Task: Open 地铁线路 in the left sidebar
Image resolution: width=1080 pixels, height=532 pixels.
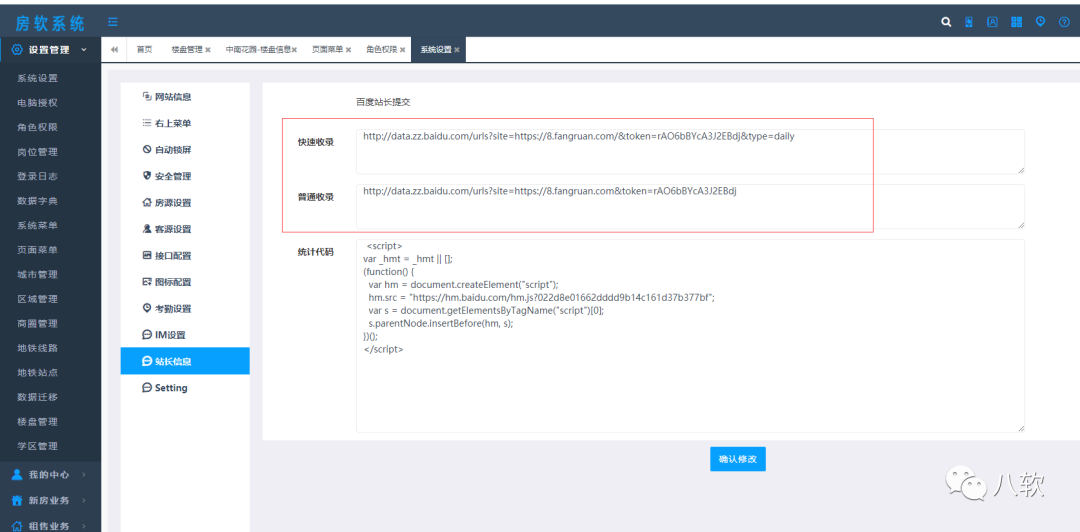Action: (37, 348)
